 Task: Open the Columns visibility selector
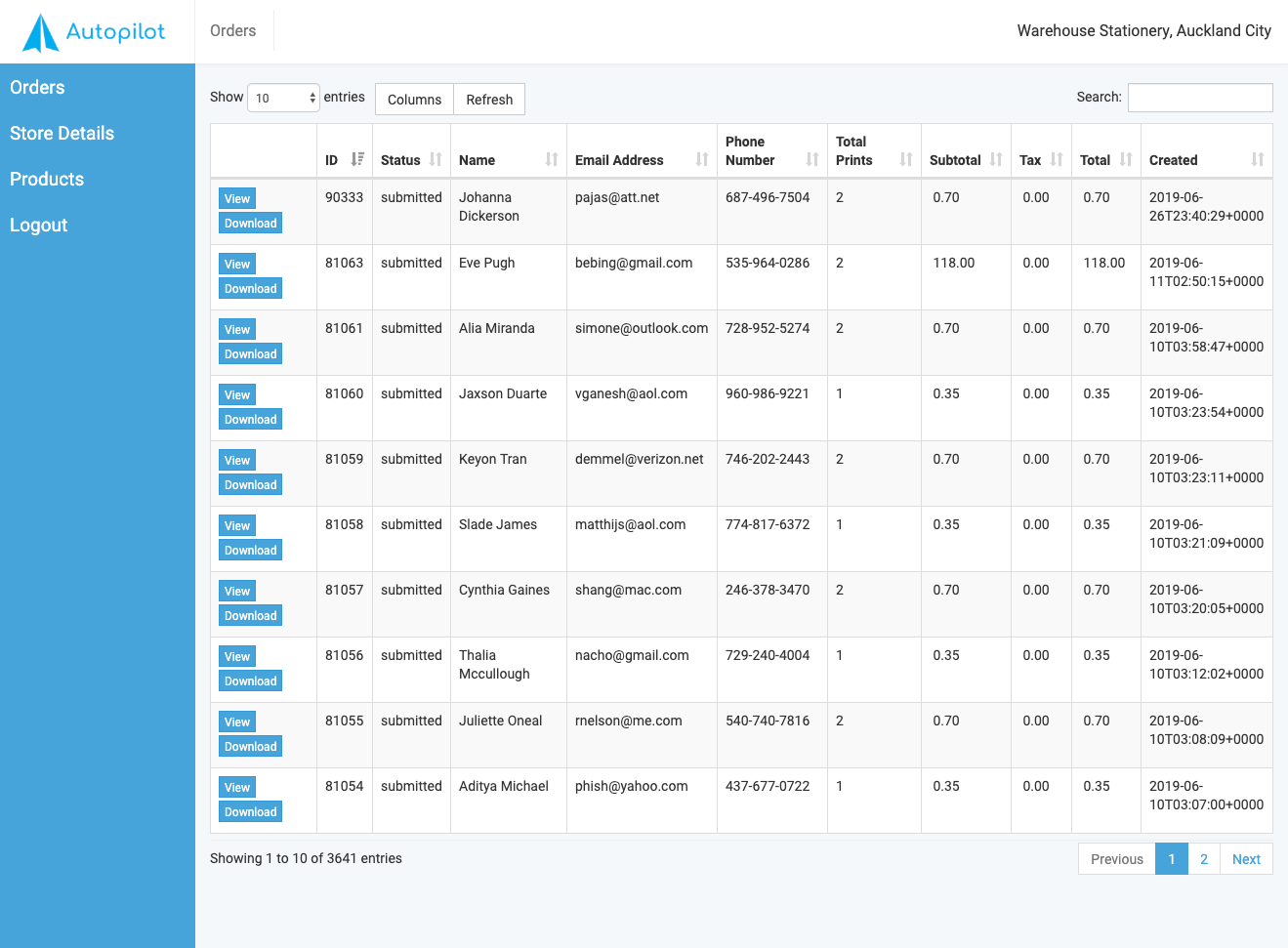pos(414,100)
